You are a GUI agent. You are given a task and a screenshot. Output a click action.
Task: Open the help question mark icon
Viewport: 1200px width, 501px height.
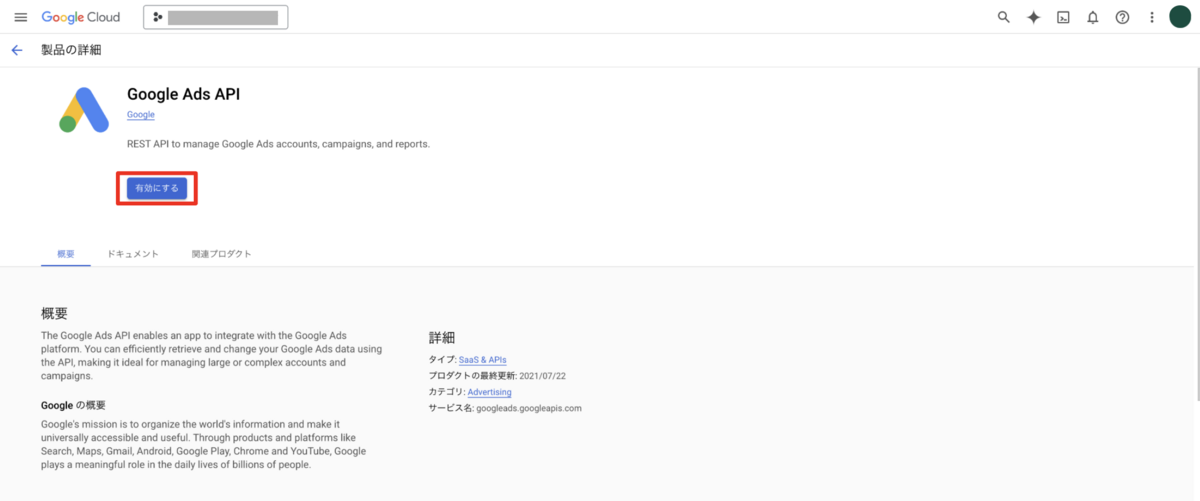tap(1122, 17)
